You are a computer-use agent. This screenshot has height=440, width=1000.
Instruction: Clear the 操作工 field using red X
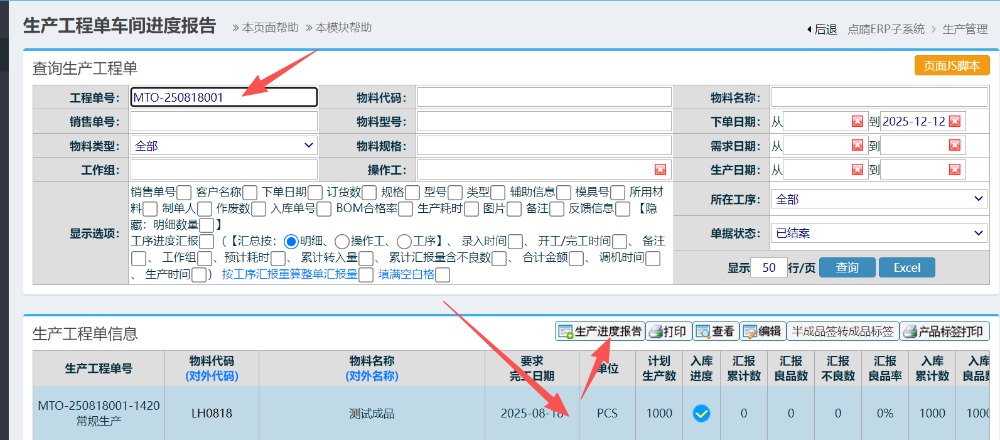pos(660,170)
